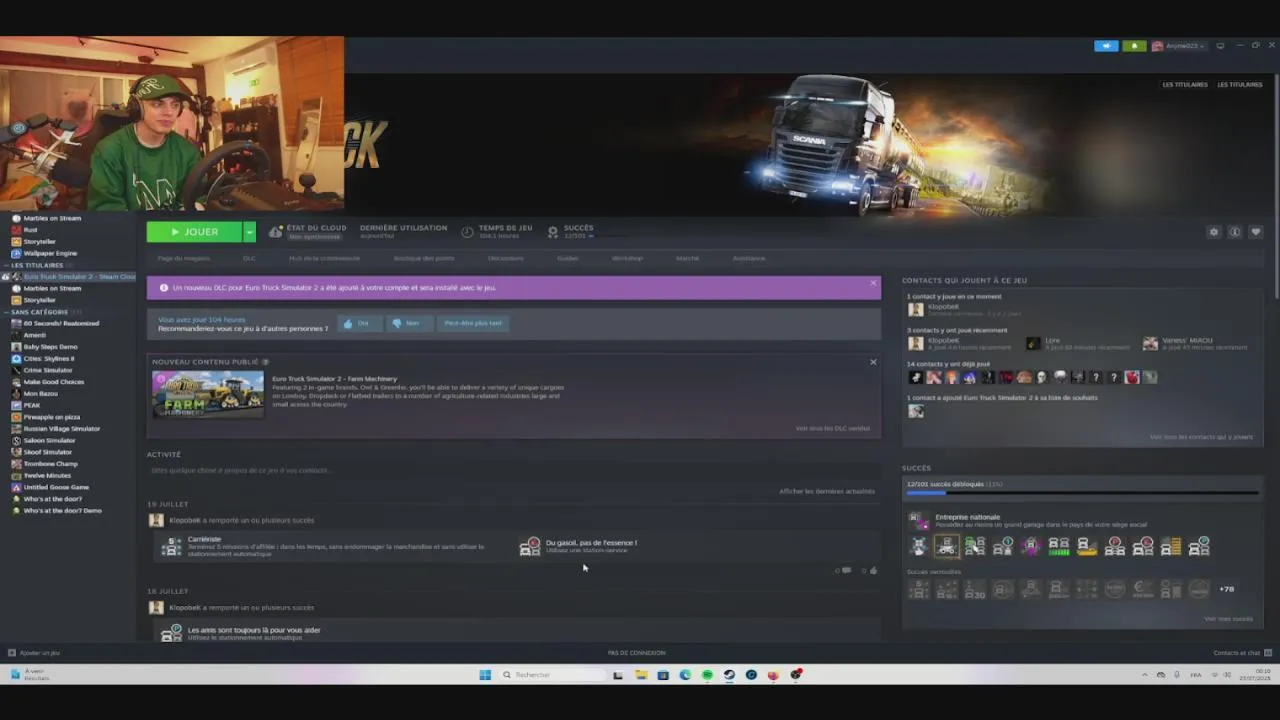Click the achievements progress bar
The height and width of the screenshot is (720, 1280).
coord(1082,493)
